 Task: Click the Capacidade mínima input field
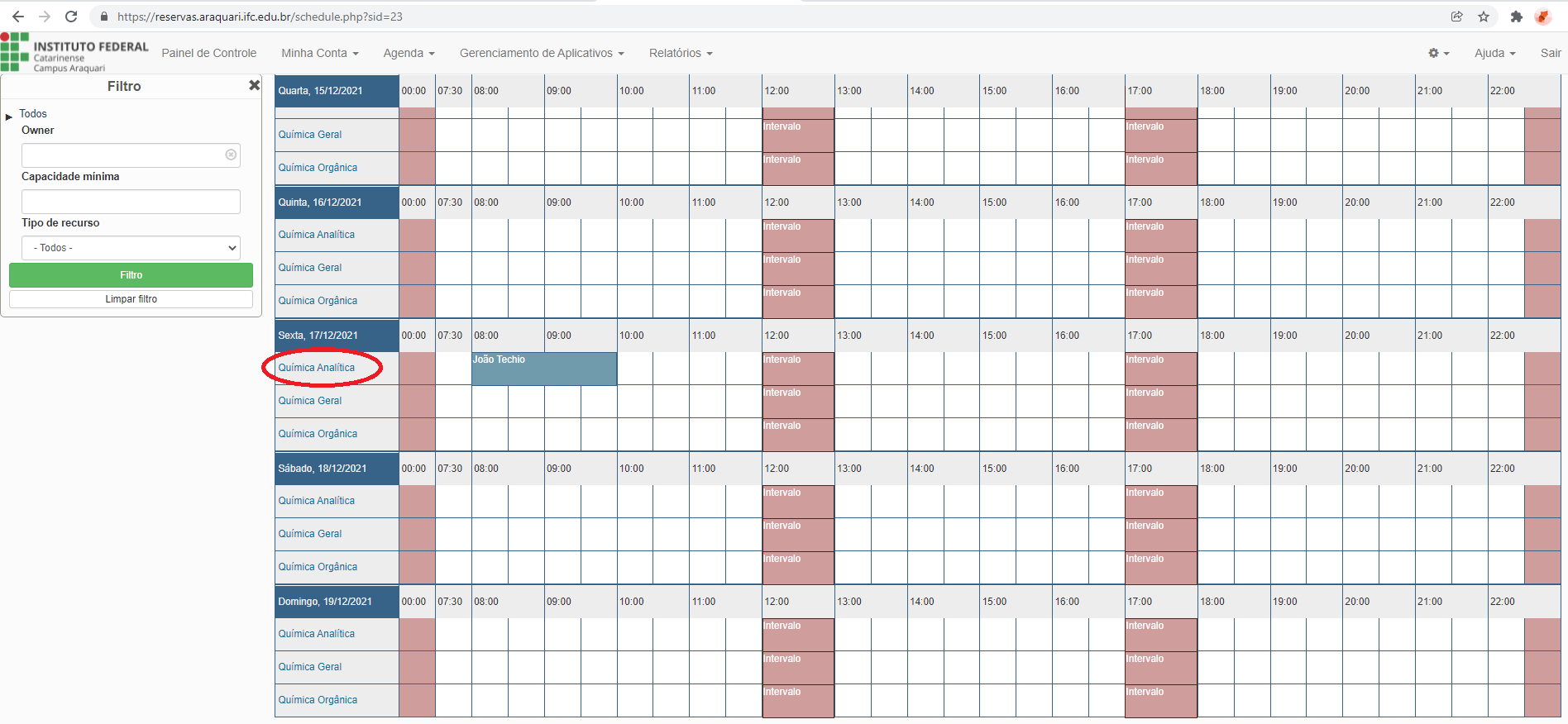click(131, 202)
